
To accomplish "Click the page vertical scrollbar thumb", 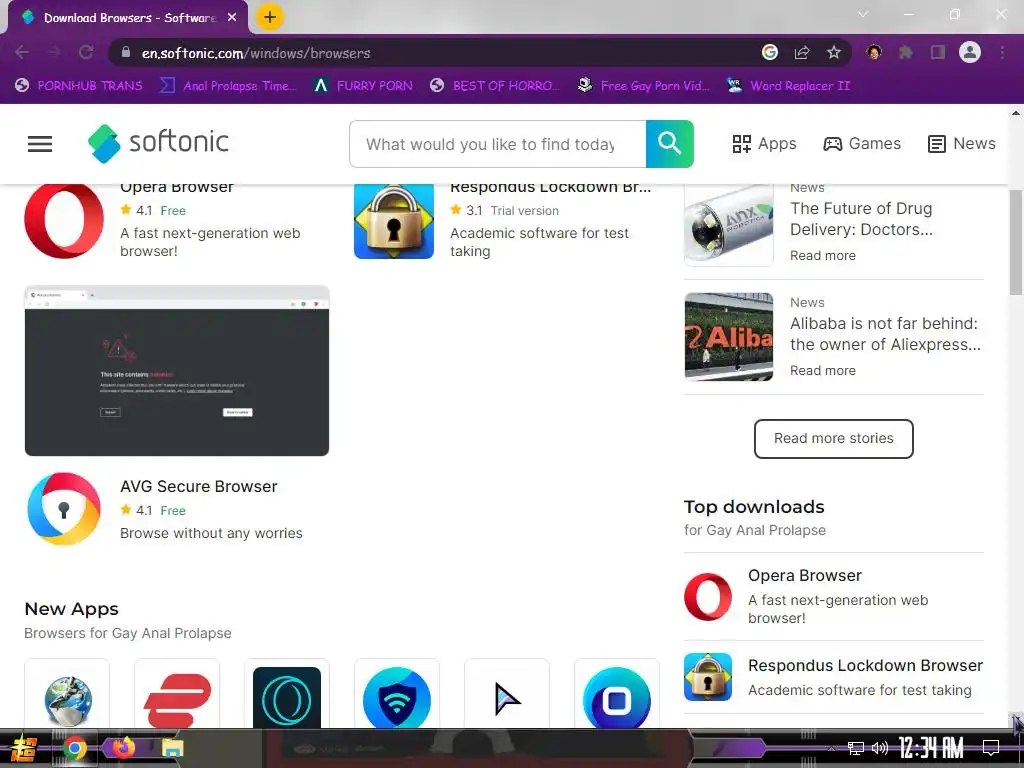I will click(x=1016, y=242).
